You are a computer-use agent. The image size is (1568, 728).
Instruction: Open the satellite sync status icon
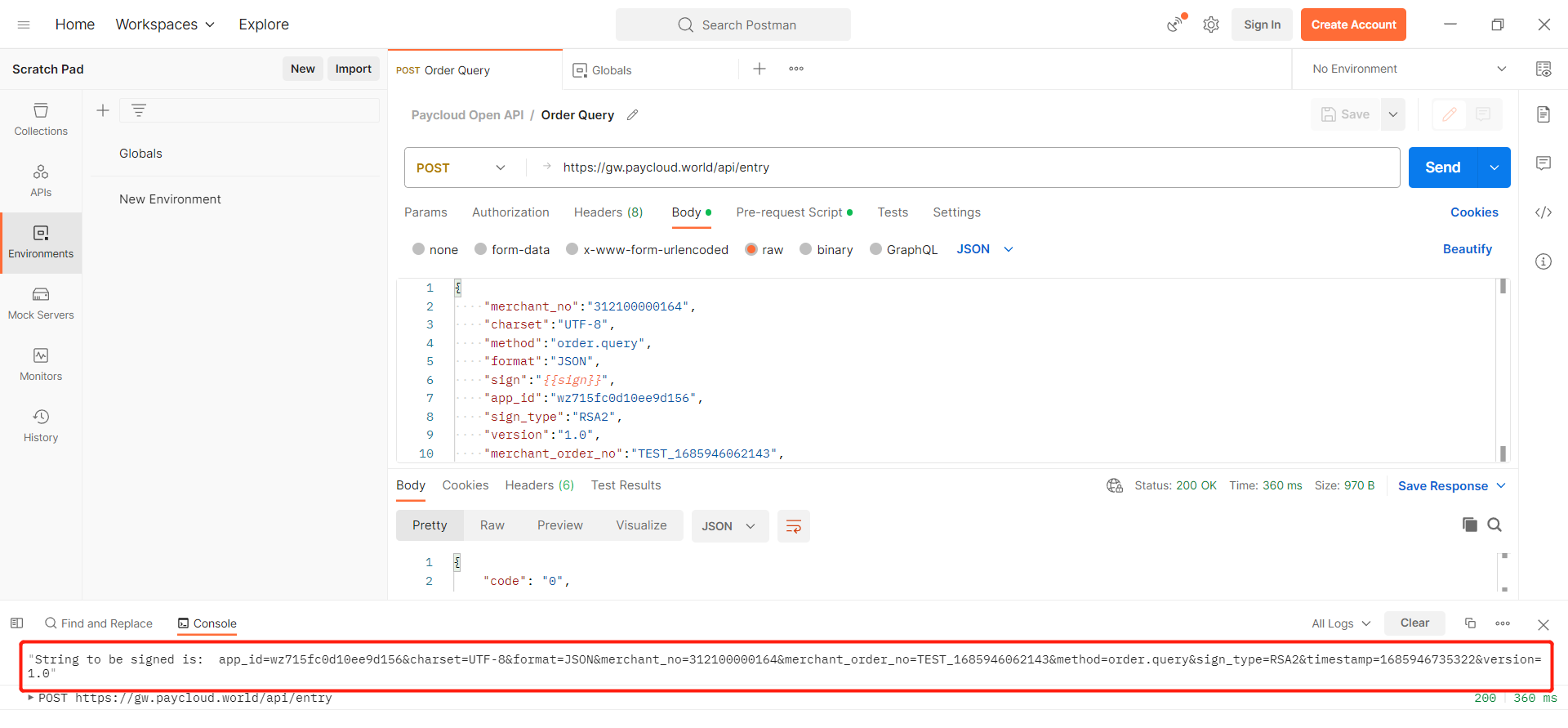pos(1175,24)
